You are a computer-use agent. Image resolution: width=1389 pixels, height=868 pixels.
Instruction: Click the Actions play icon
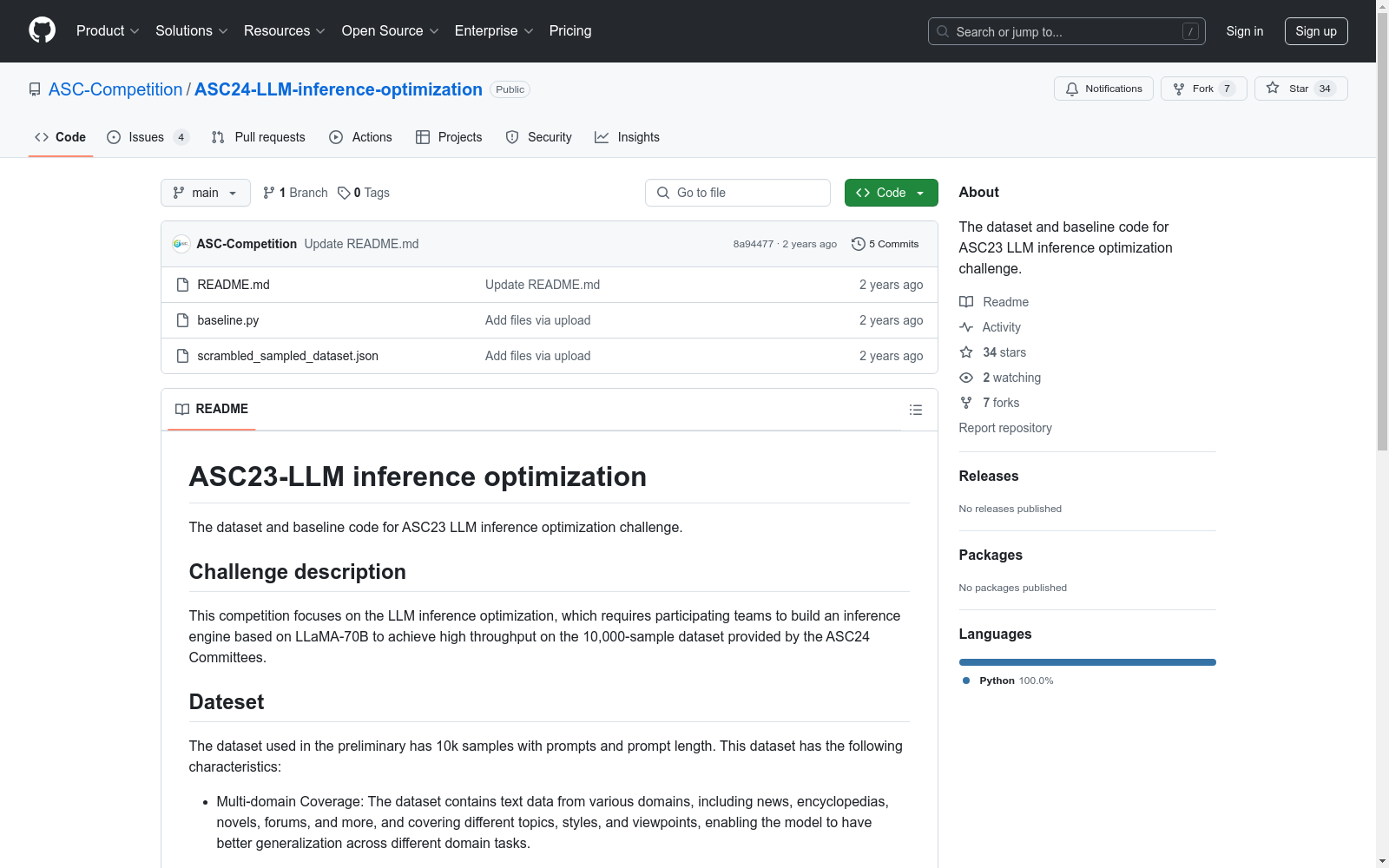click(x=336, y=137)
